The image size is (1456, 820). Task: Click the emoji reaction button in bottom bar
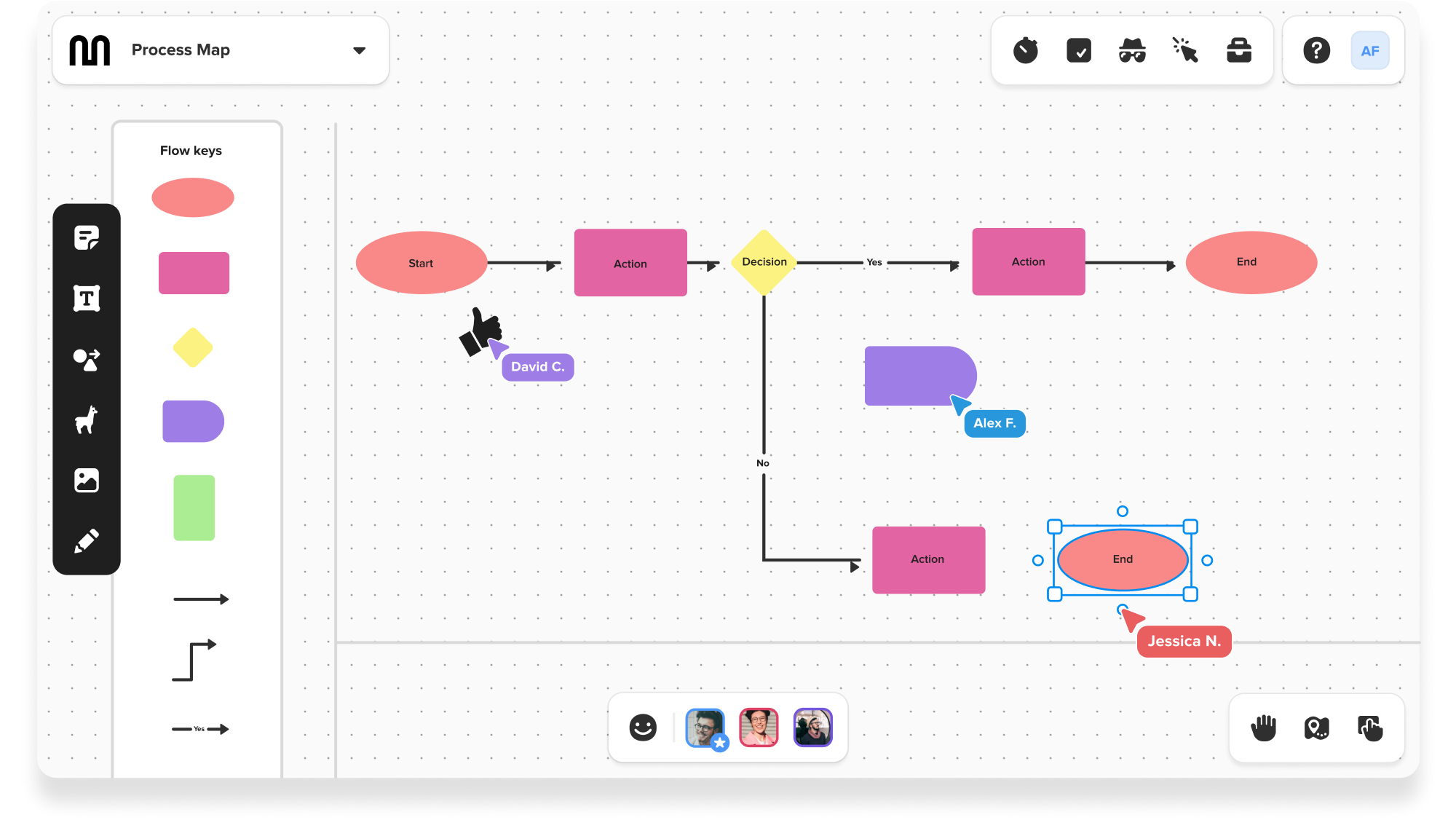(x=641, y=726)
